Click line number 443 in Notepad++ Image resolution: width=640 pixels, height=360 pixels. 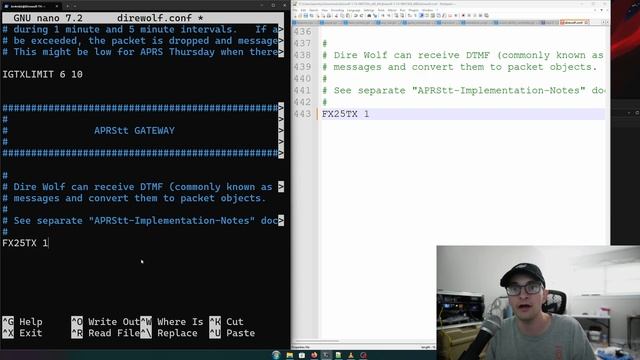click(x=302, y=114)
